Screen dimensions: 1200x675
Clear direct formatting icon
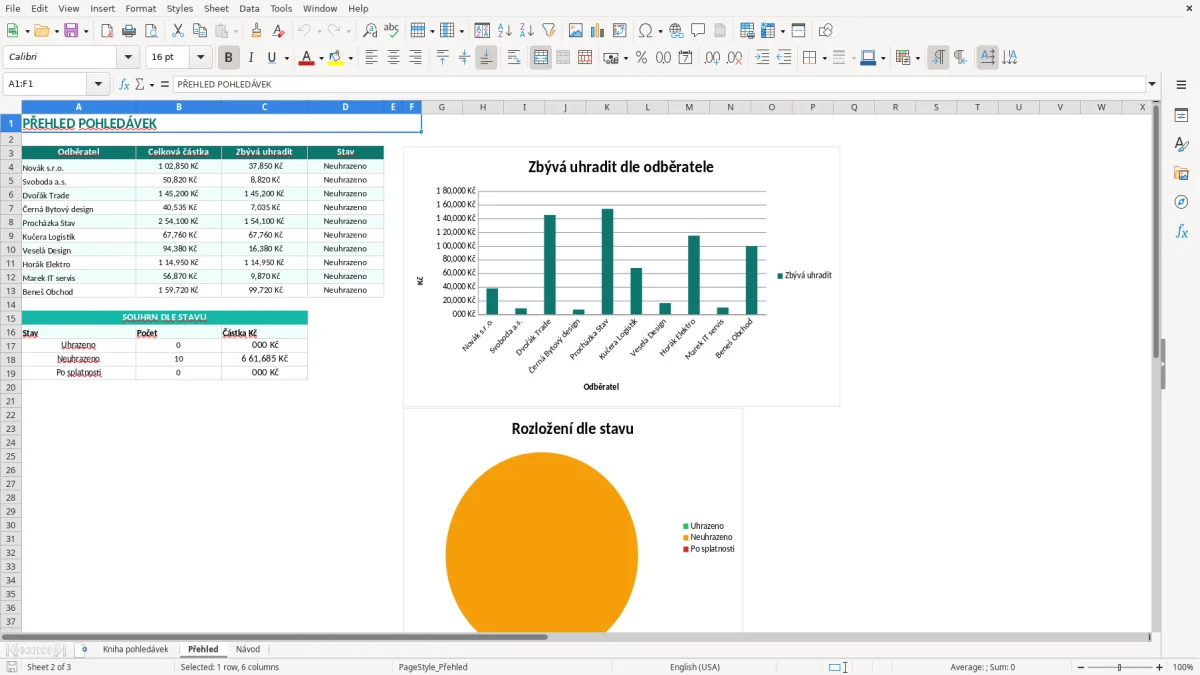click(x=279, y=31)
